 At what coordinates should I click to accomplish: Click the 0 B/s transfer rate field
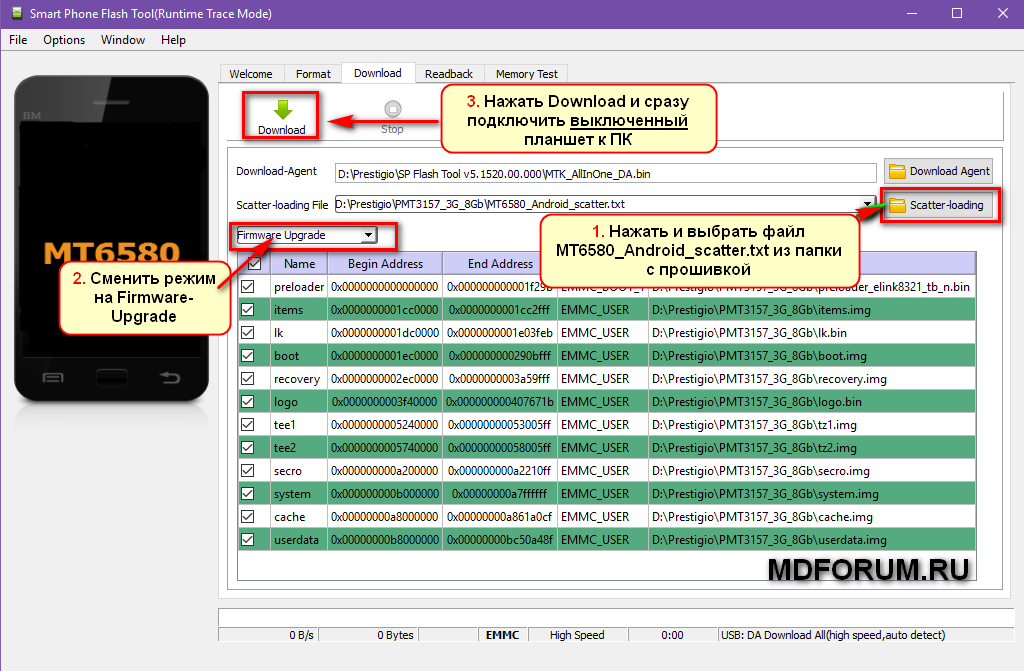pyautogui.click(x=268, y=634)
